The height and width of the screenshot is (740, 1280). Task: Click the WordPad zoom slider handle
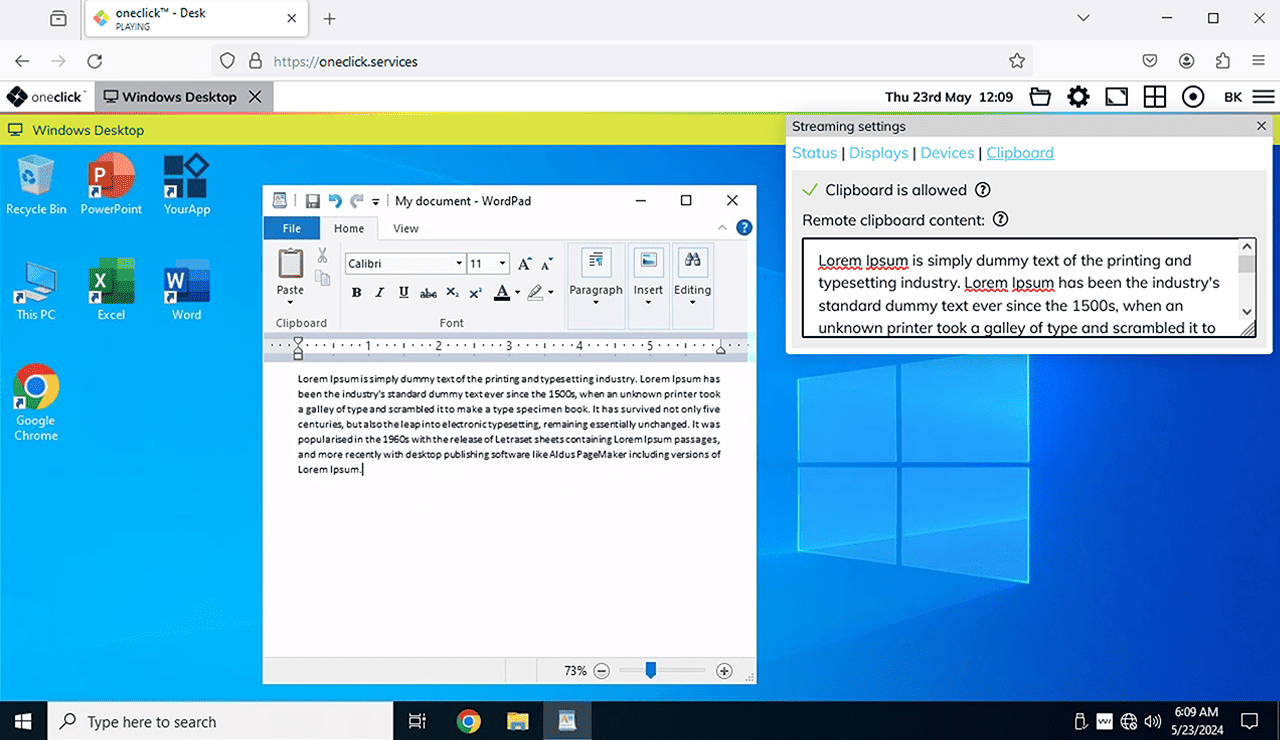(x=650, y=670)
